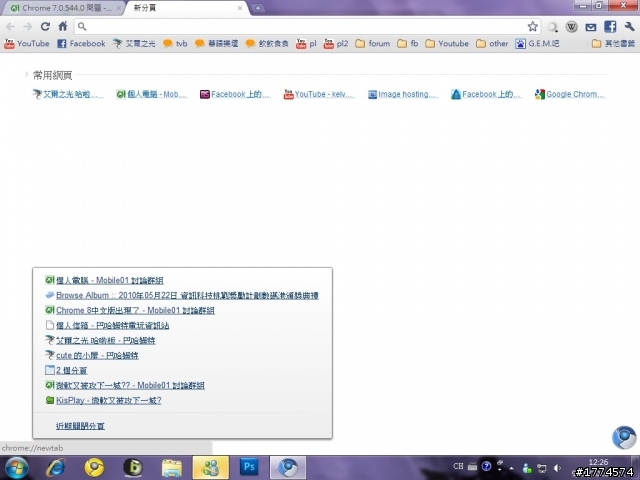Reload the page with refresh icon
This screenshot has height=480, width=640.
(45, 27)
